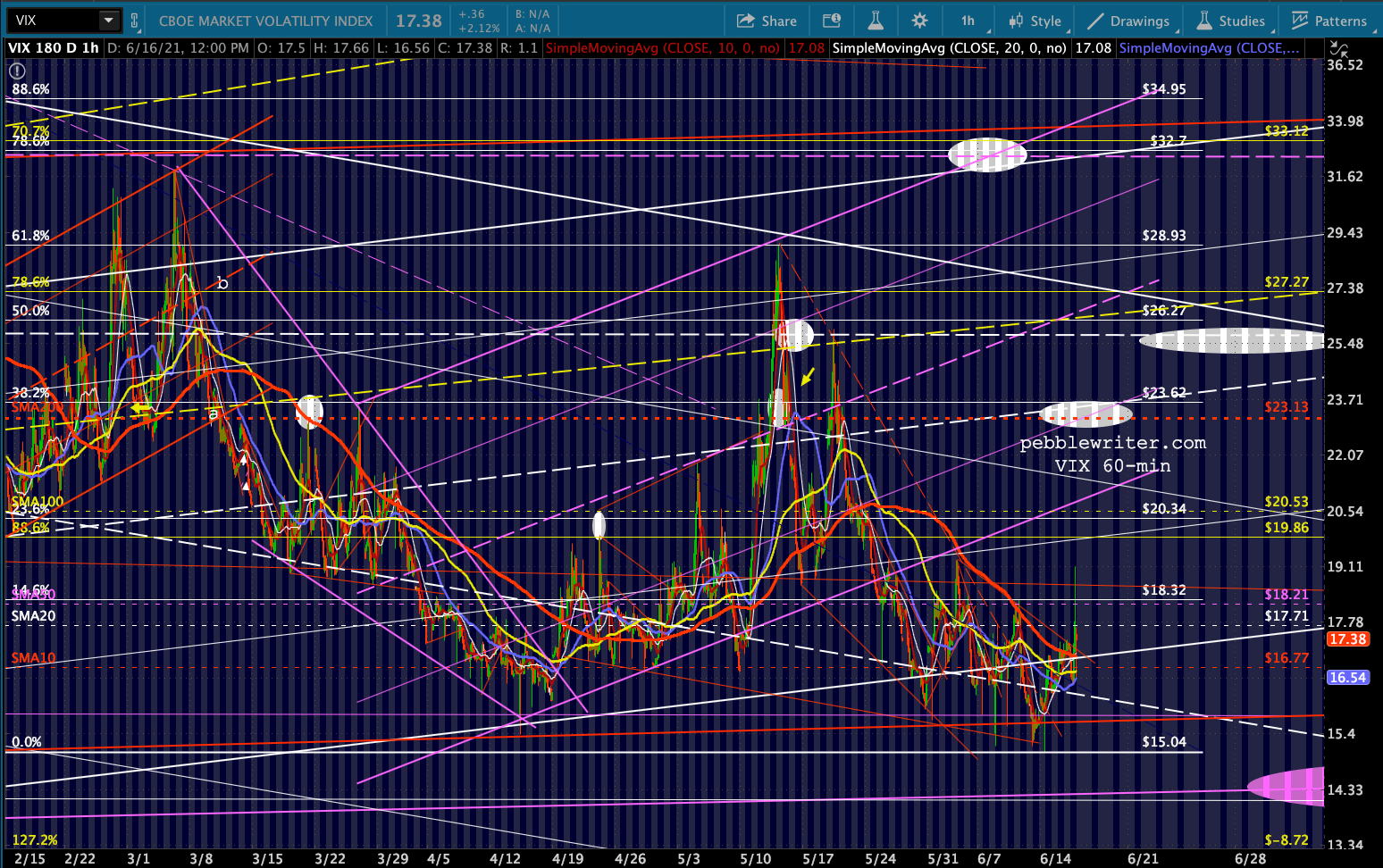Open the Drawings menu
Viewport: 1383px width, 868px height.
1128,21
